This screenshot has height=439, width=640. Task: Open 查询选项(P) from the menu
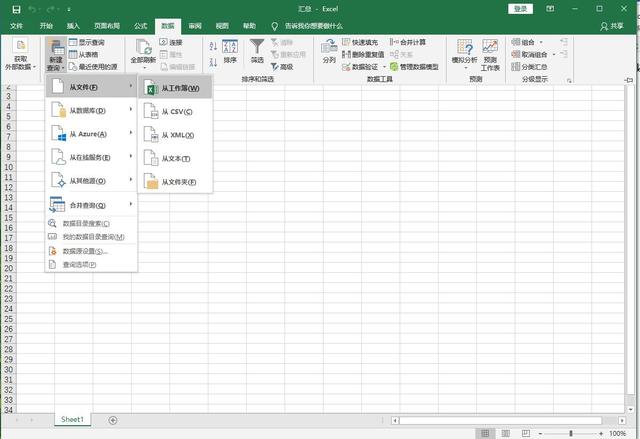(91, 265)
